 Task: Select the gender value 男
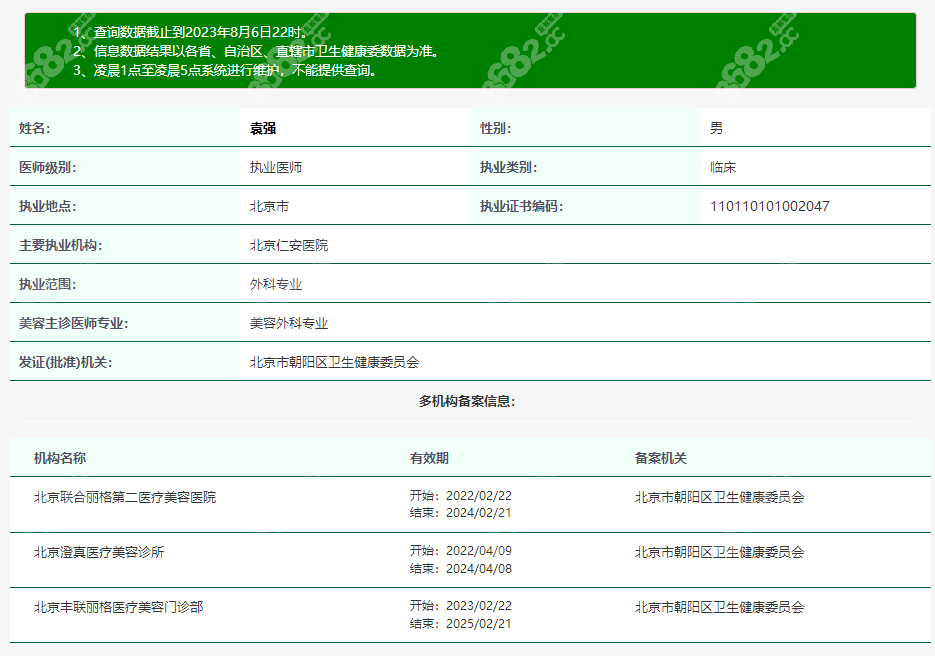[x=716, y=128]
